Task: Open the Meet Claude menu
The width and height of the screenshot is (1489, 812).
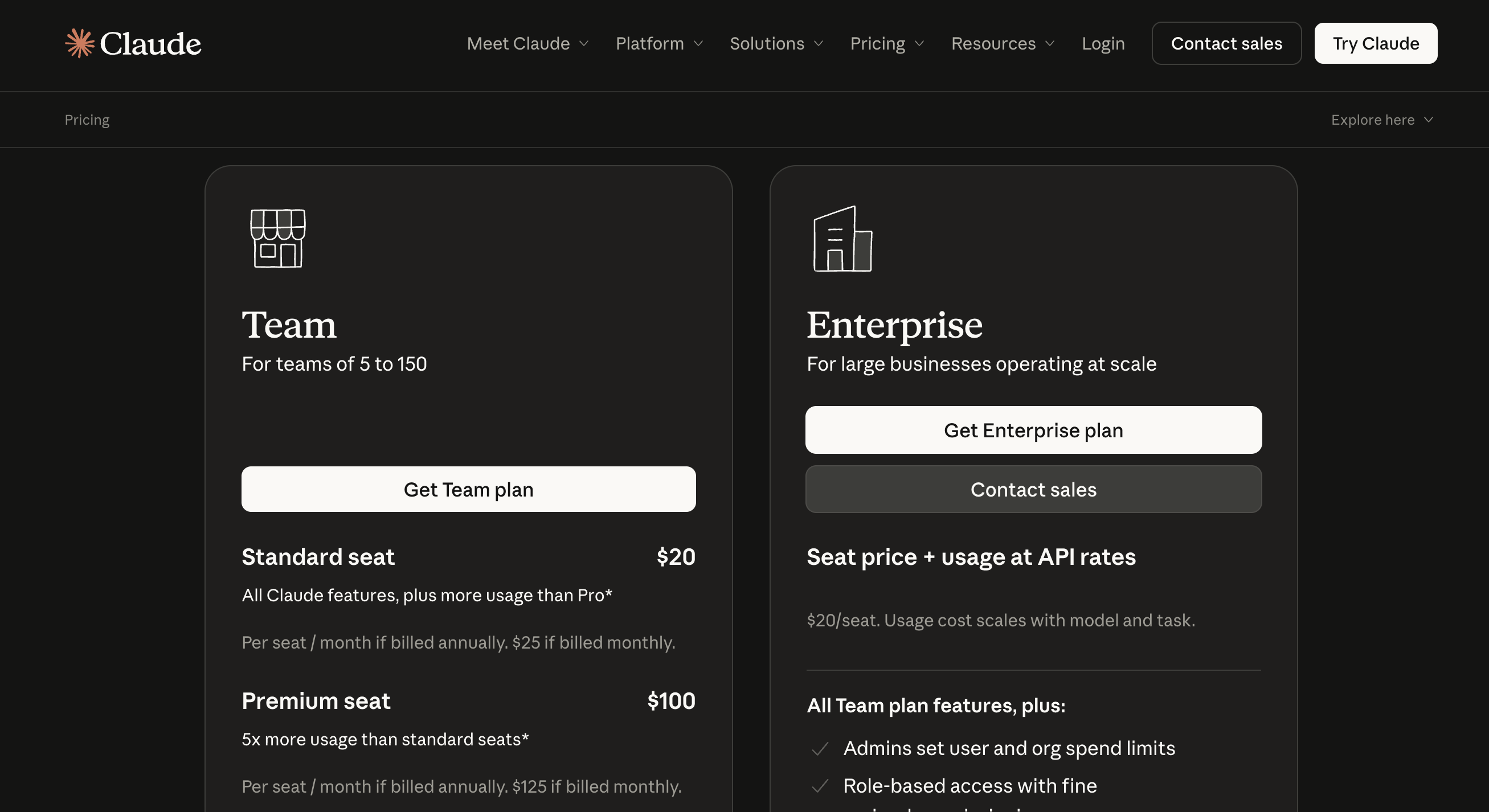Action: pyautogui.click(x=527, y=43)
